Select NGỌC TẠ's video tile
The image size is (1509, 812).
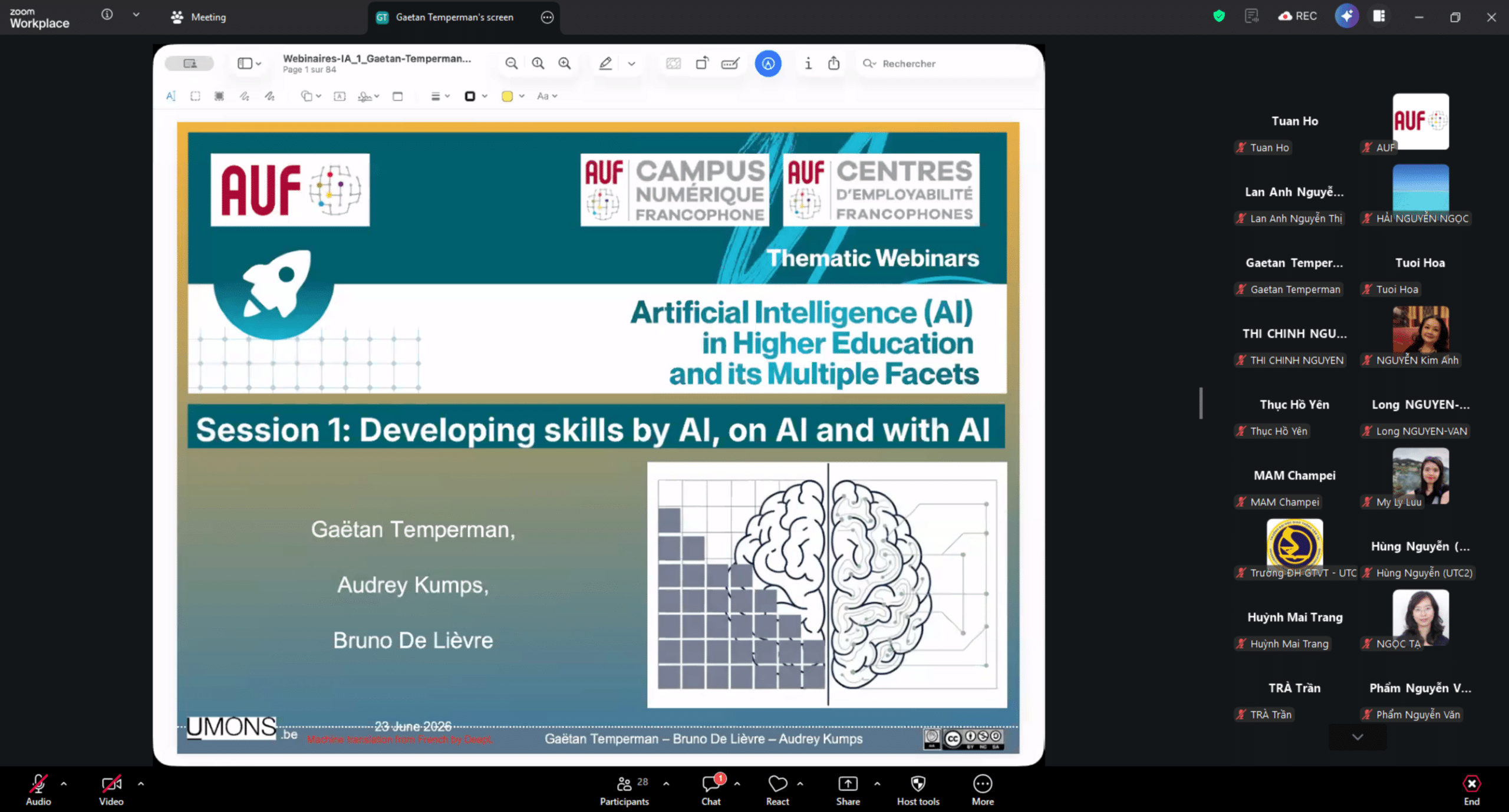1421,618
